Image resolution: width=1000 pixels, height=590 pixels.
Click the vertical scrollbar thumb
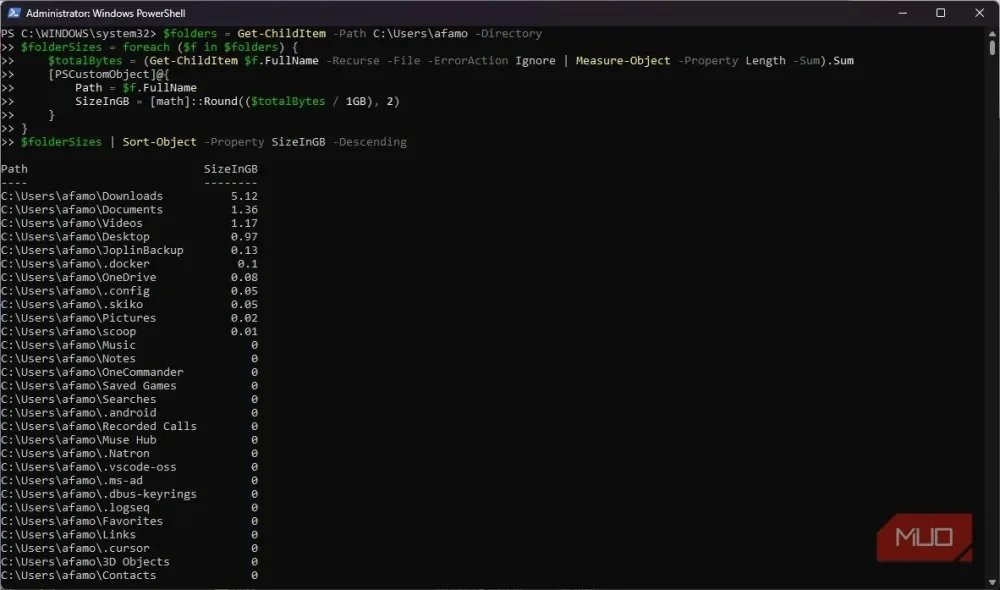pos(992,48)
